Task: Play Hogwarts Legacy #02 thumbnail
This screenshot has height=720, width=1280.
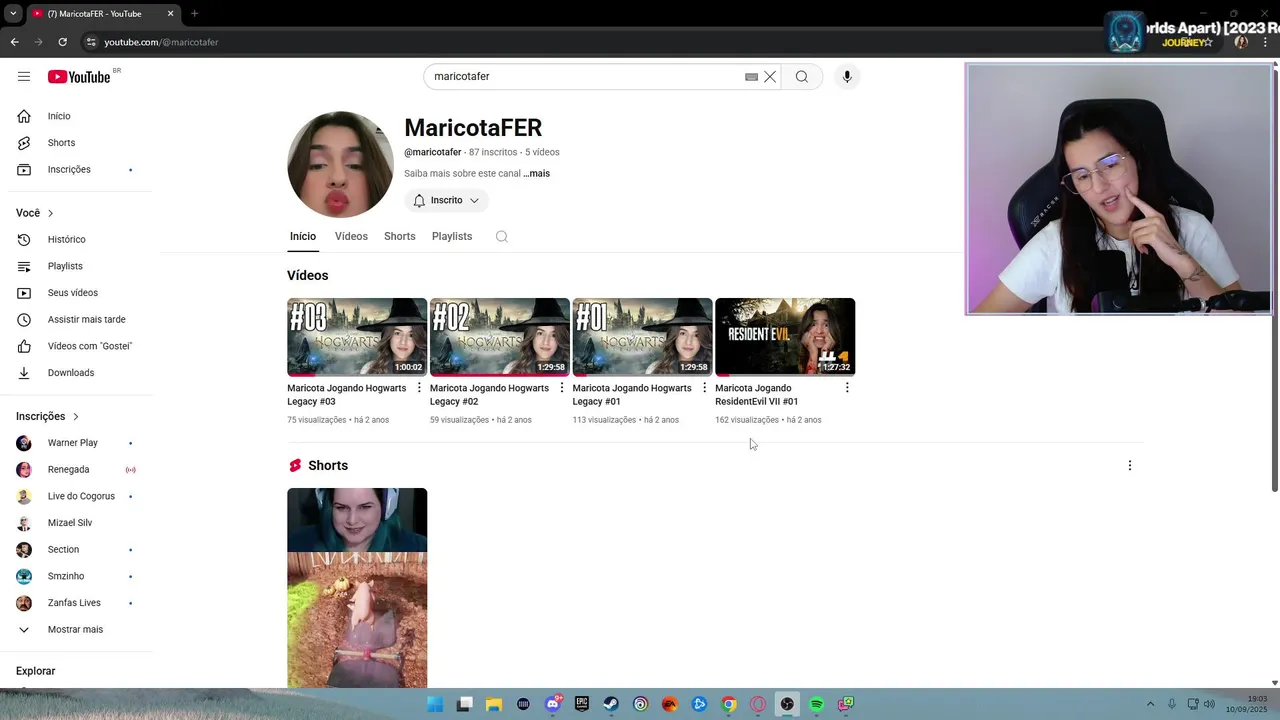Action: (500, 337)
